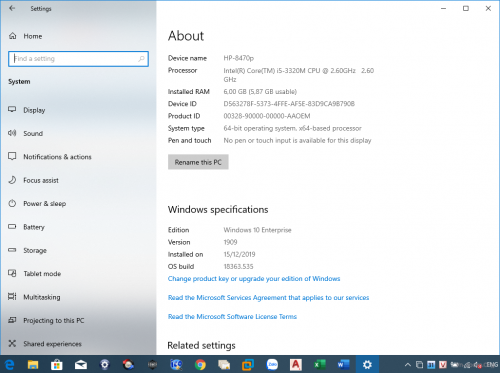Open Microsoft Edge from the taskbar

(9, 364)
